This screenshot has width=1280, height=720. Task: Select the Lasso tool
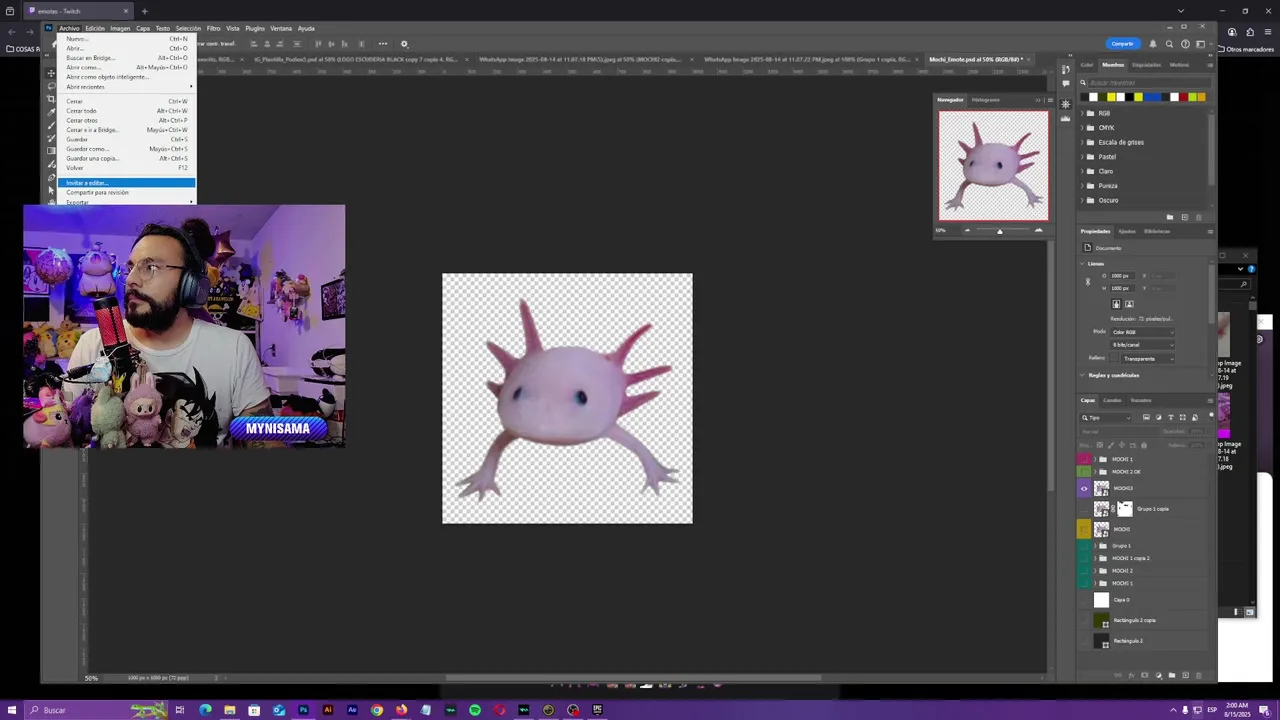(51, 86)
